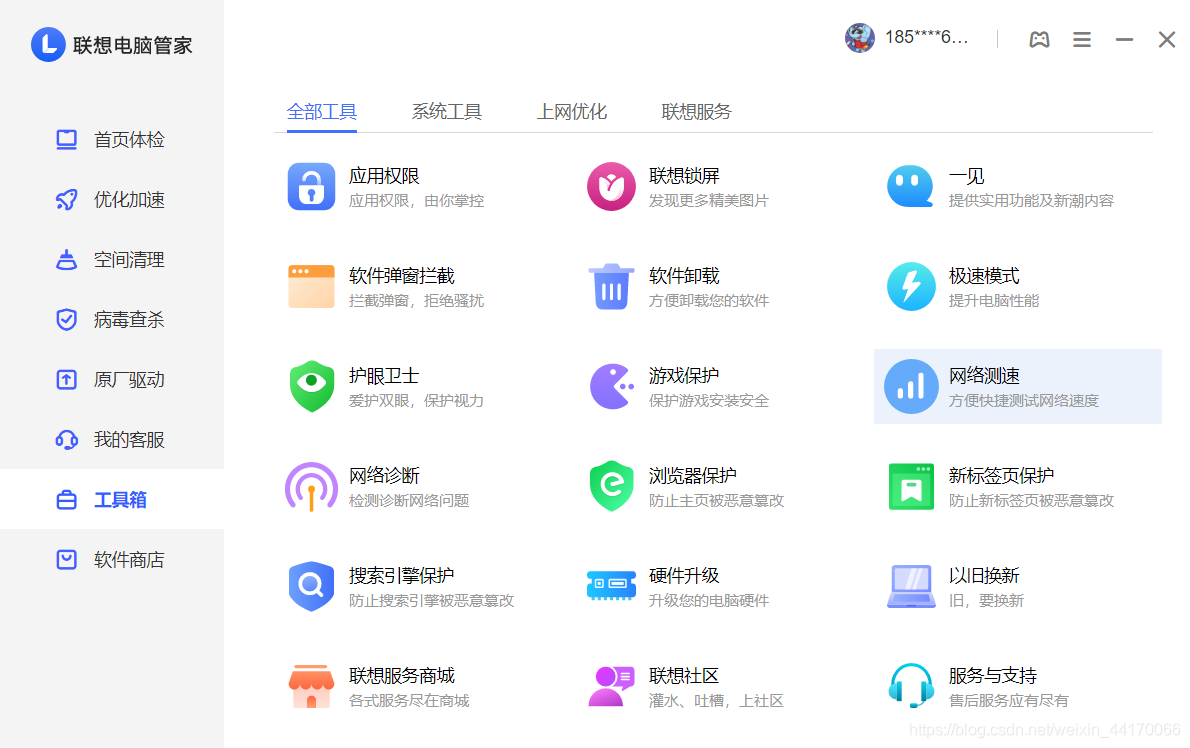Screen dimensions: 1190x748
Task: Click the 以旧换新 laptop icon
Action: (x=911, y=586)
